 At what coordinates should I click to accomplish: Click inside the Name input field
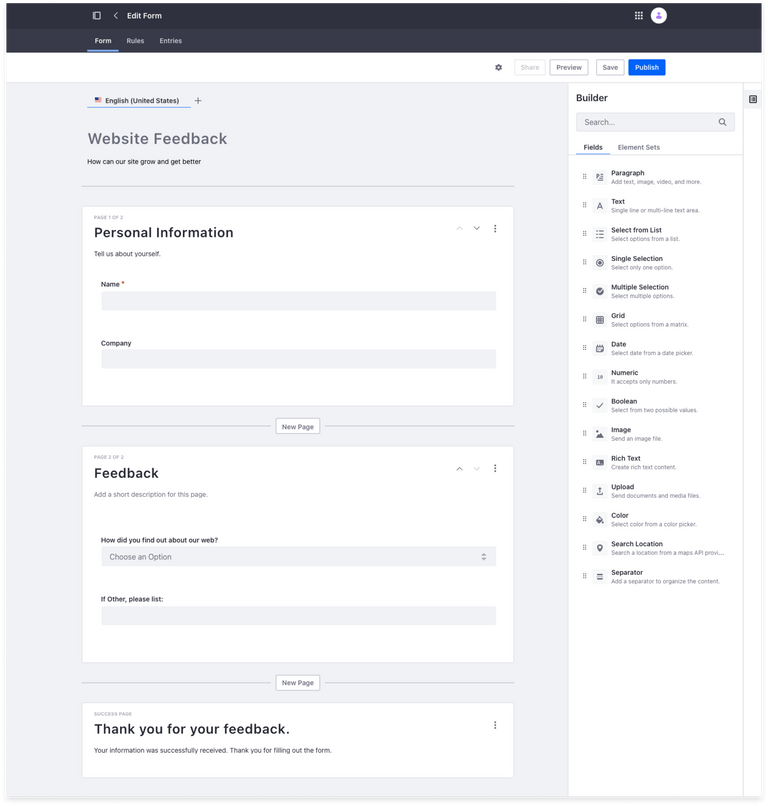point(298,301)
